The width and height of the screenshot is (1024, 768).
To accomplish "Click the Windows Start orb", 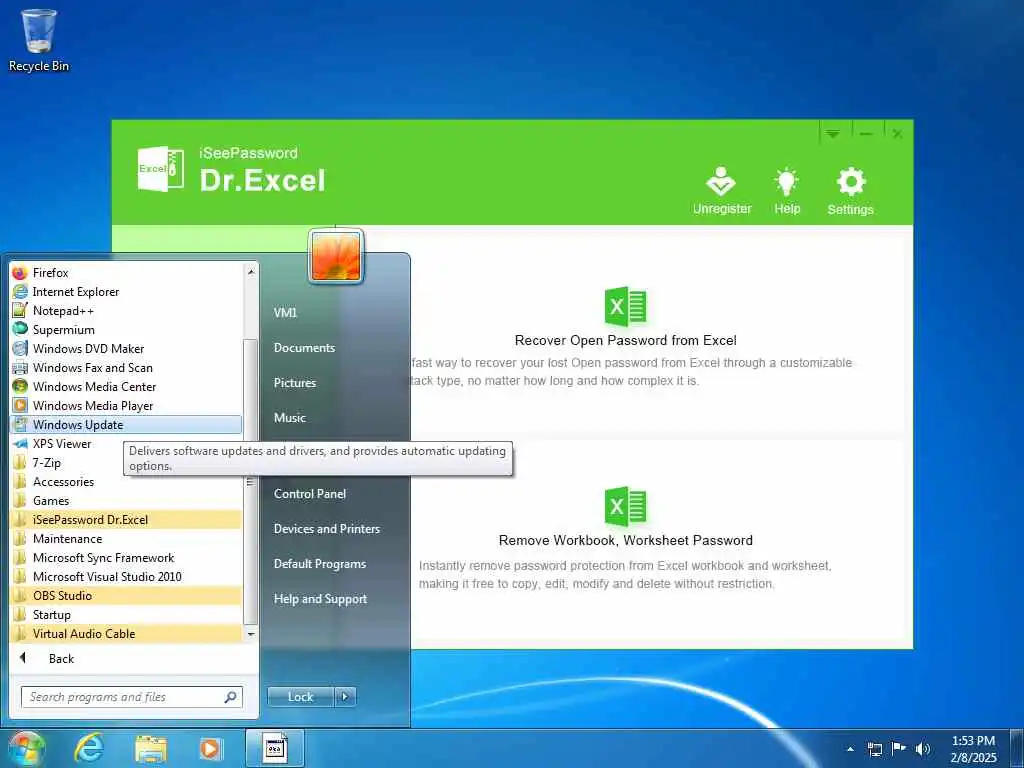I will click(26, 748).
